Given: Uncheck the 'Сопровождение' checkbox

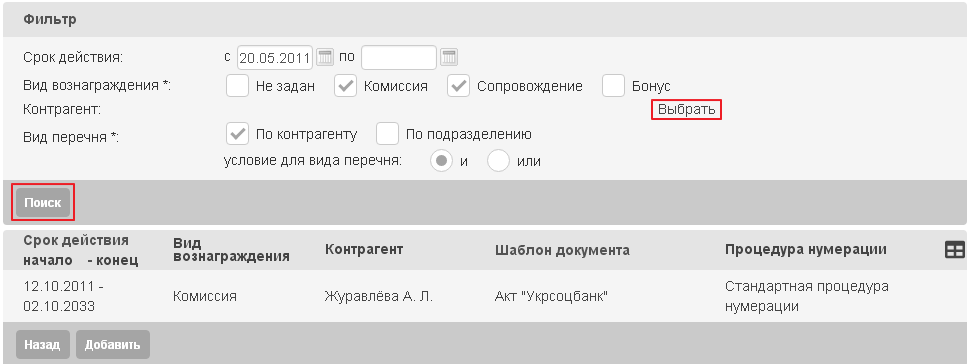Looking at the screenshot, I should coord(459,86).
